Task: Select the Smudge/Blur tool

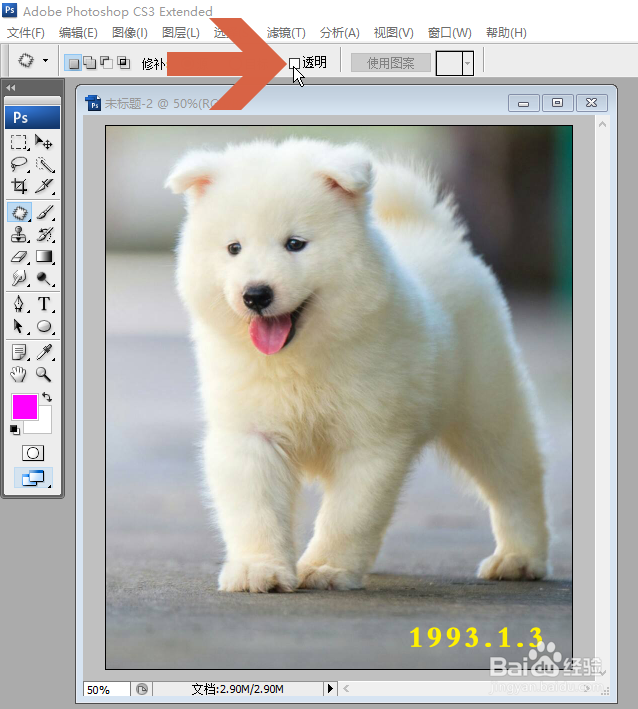Action: [19, 278]
